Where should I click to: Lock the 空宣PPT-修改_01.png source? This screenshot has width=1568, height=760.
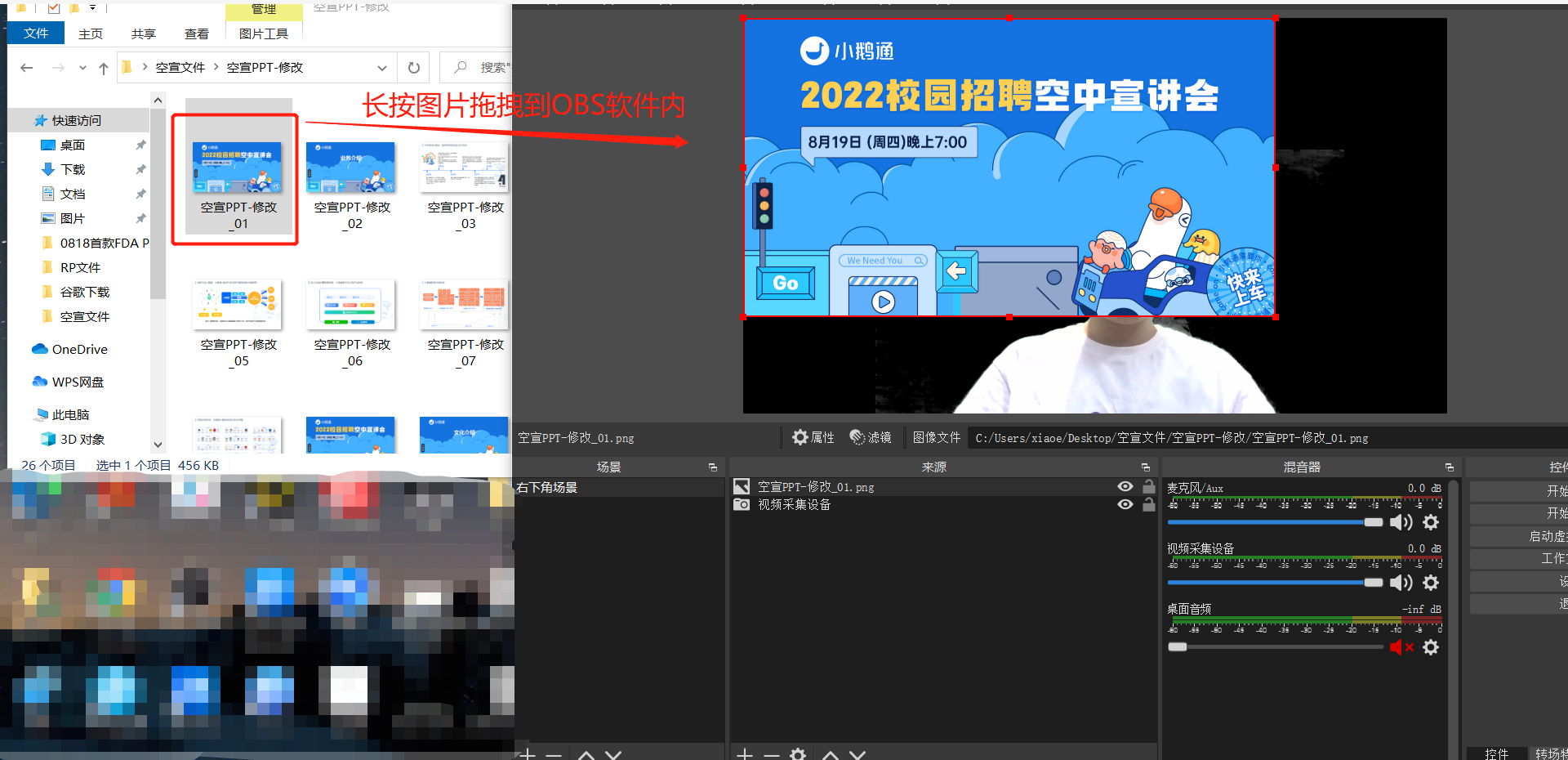point(1148,487)
